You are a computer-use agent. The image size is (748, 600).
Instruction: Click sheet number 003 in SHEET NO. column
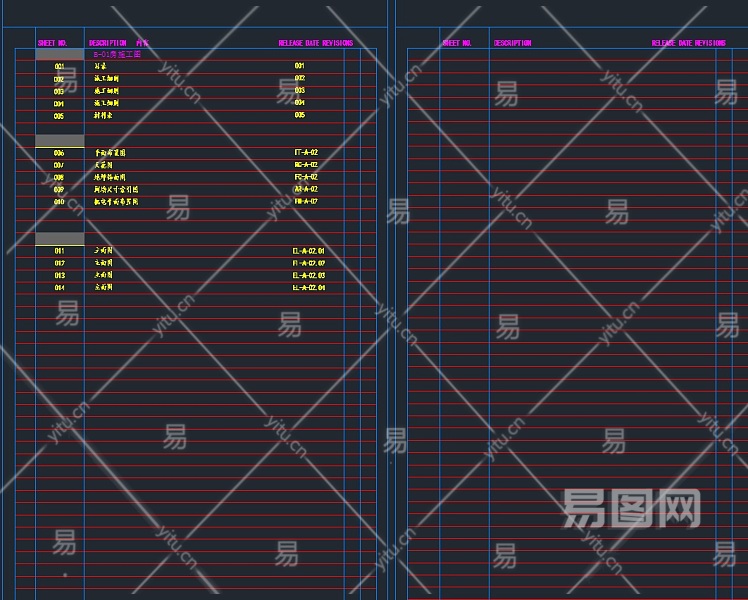click(59, 92)
